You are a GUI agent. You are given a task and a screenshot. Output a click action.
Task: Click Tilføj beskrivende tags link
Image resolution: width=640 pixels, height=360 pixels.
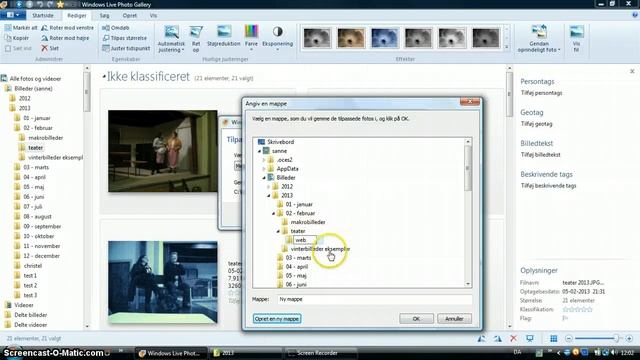pyautogui.click(x=548, y=186)
